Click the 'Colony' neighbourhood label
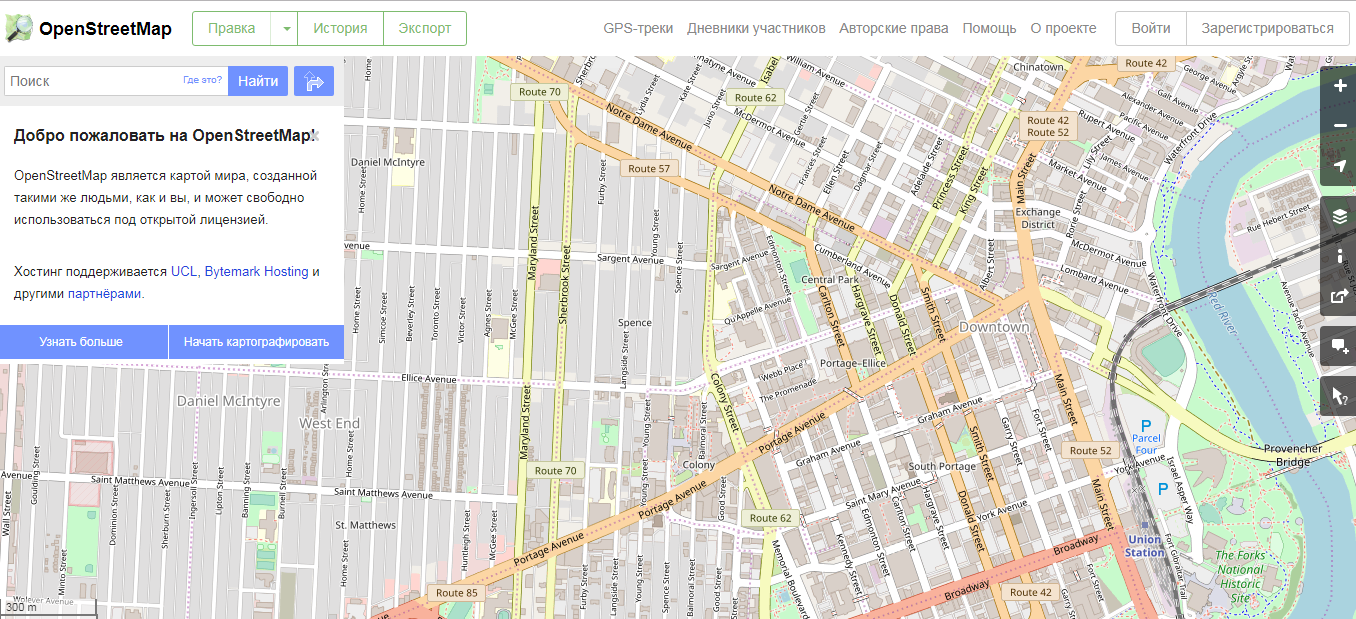The image size is (1356, 619). (x=699, y=465)
